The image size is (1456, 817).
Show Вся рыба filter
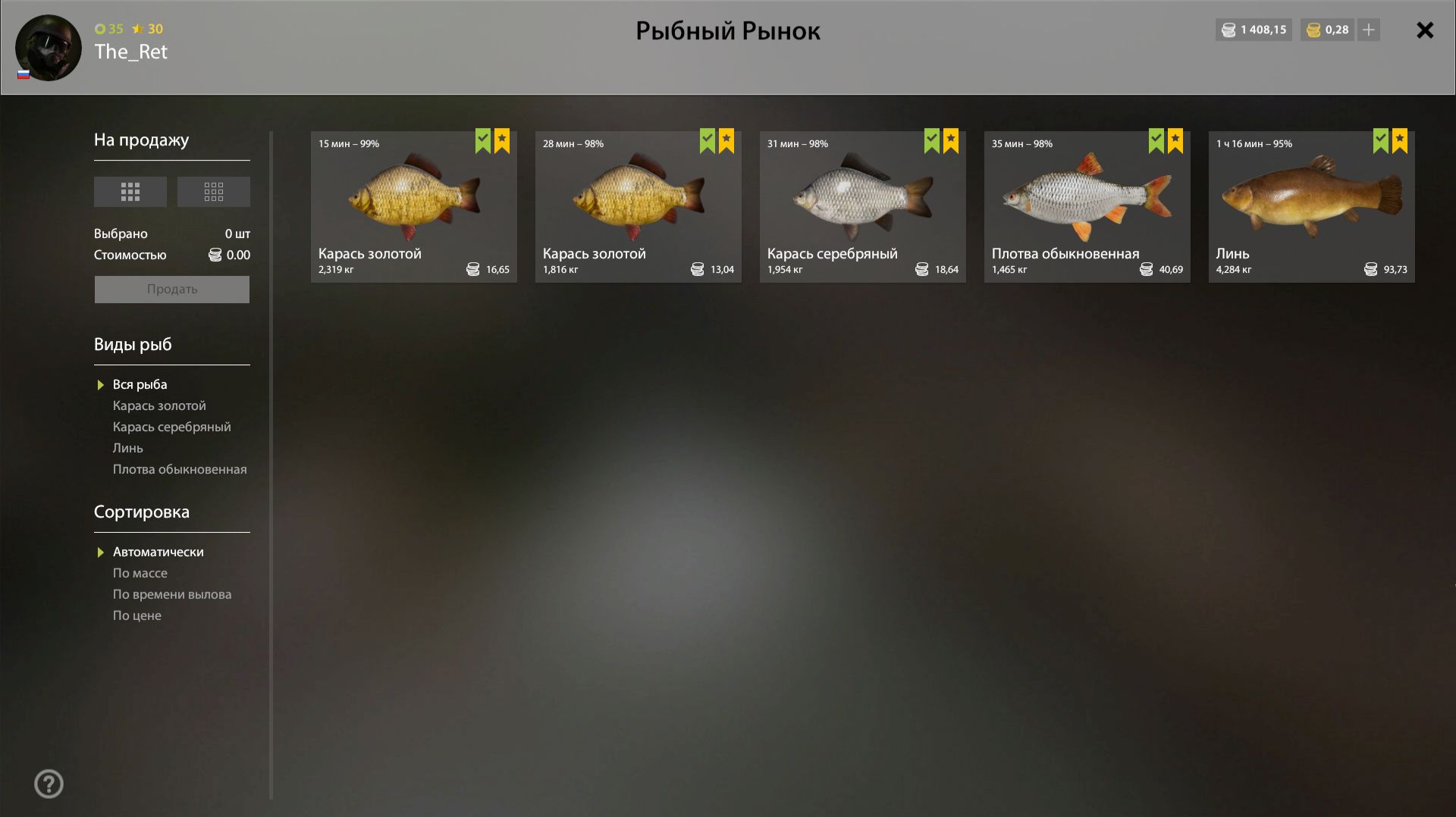(140, 384)
